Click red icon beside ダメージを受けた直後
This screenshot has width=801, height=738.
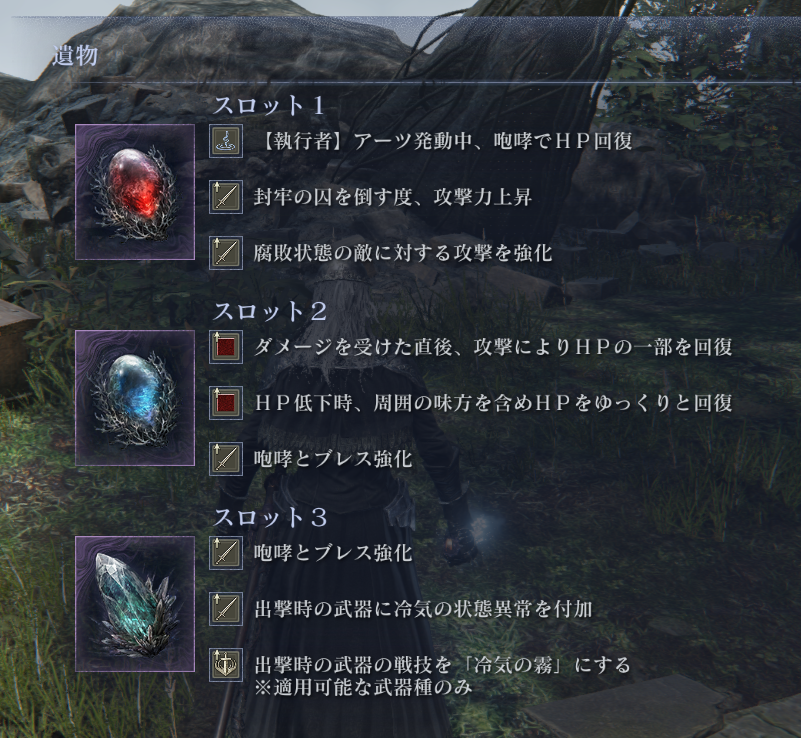click(x=226, y=347)
